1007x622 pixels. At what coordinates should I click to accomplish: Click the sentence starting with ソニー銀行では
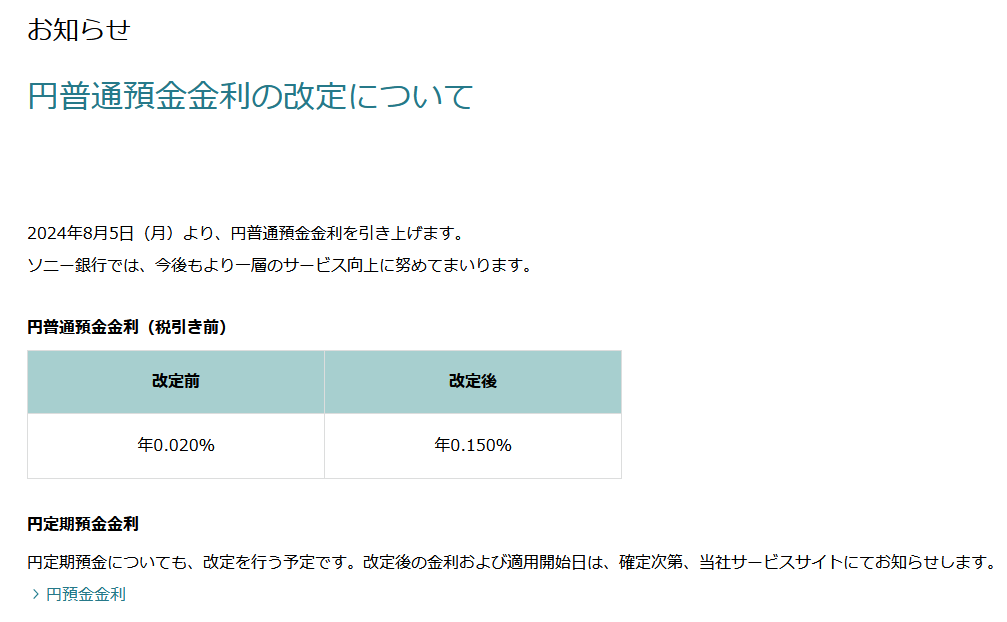tap(278, 265)
